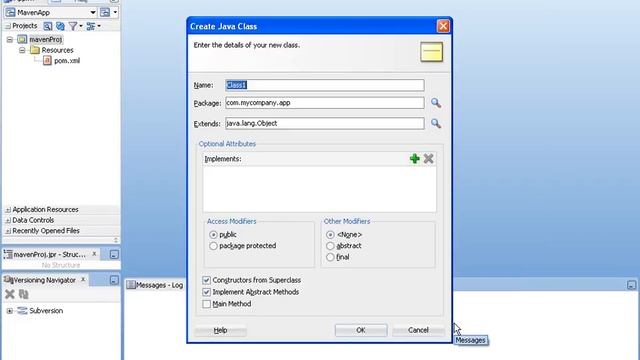
Task: Collapse the Projects section
Action: coord(8,26)
